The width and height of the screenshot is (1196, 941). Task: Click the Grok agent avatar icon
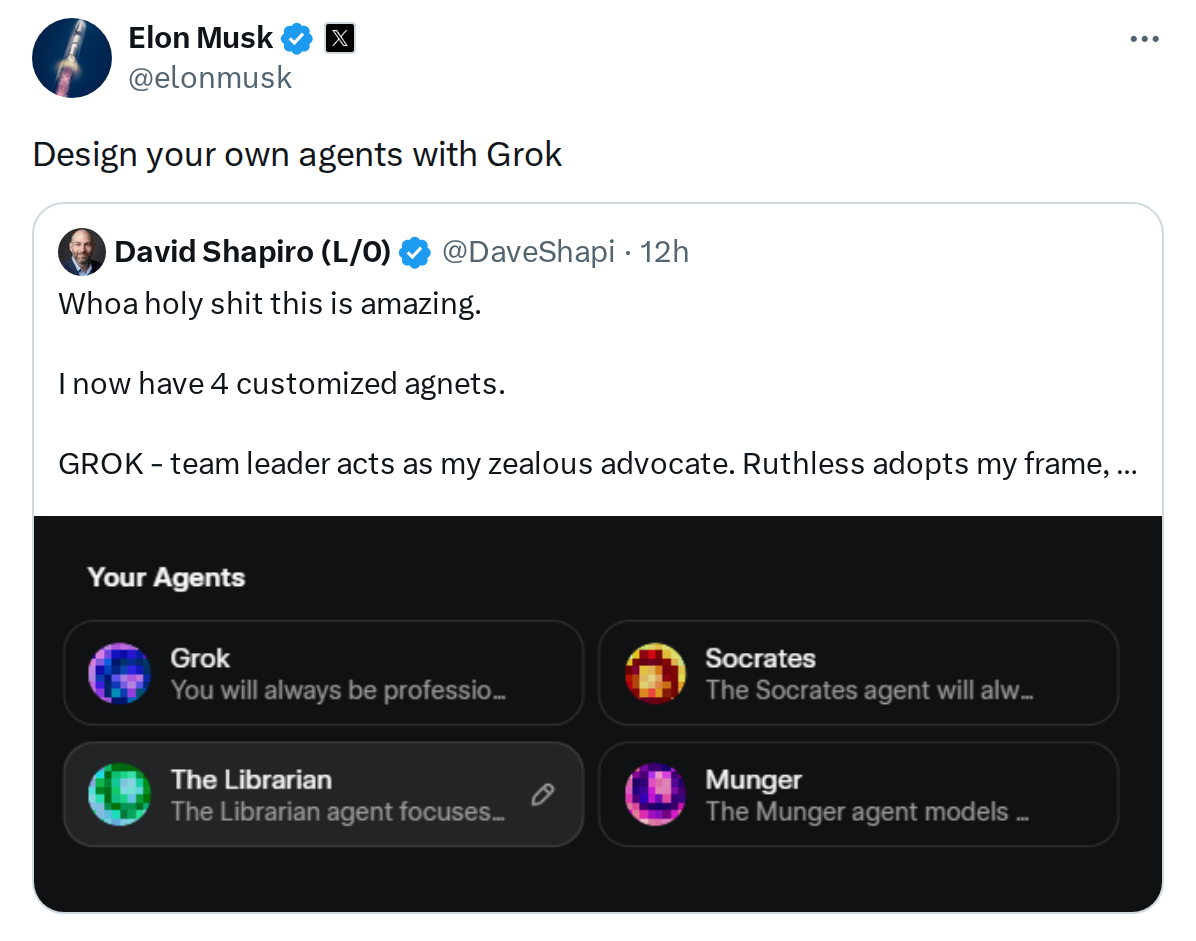click(119, 673)
